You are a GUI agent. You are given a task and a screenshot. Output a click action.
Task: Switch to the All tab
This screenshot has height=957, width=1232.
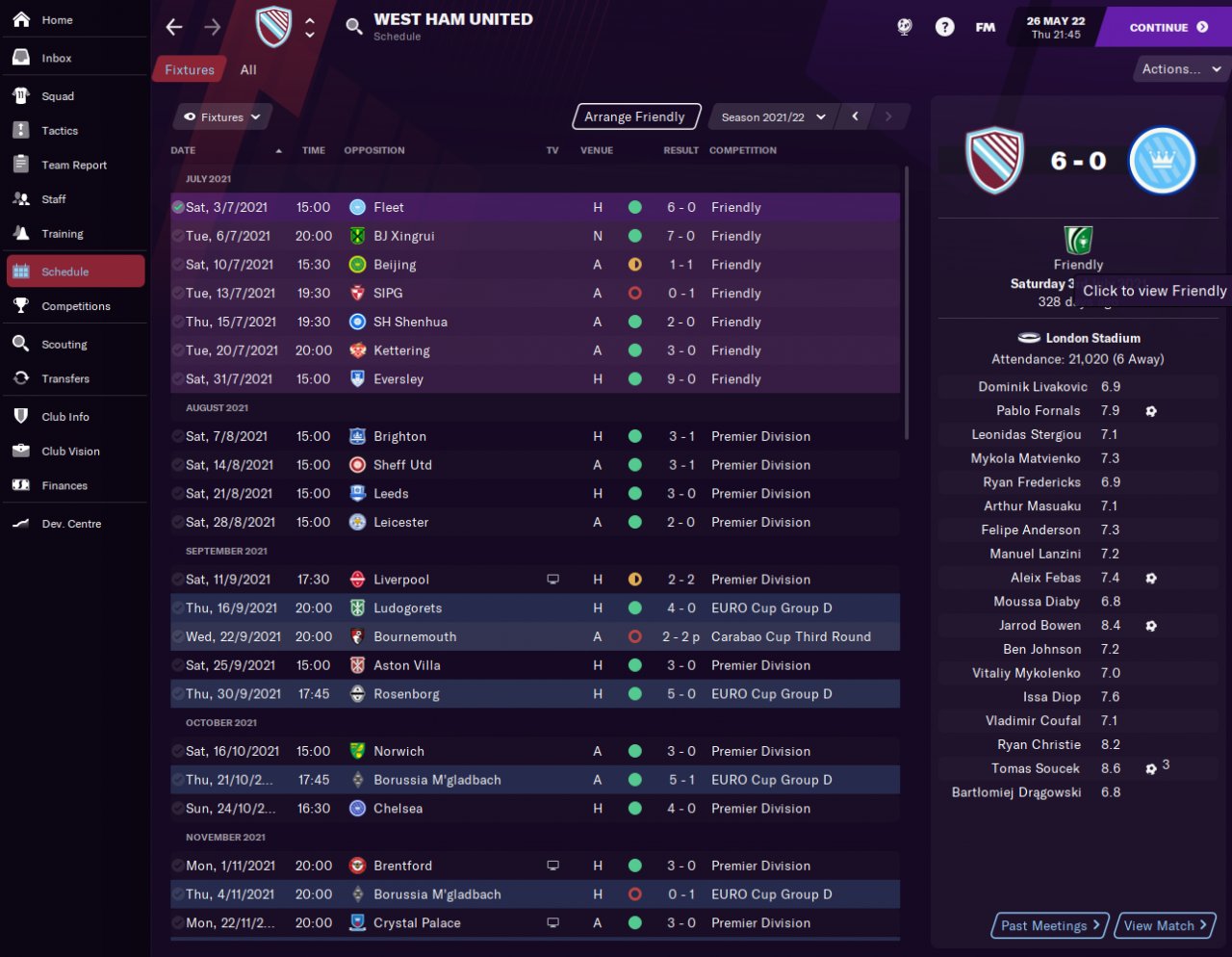click(x=248, y=69)
